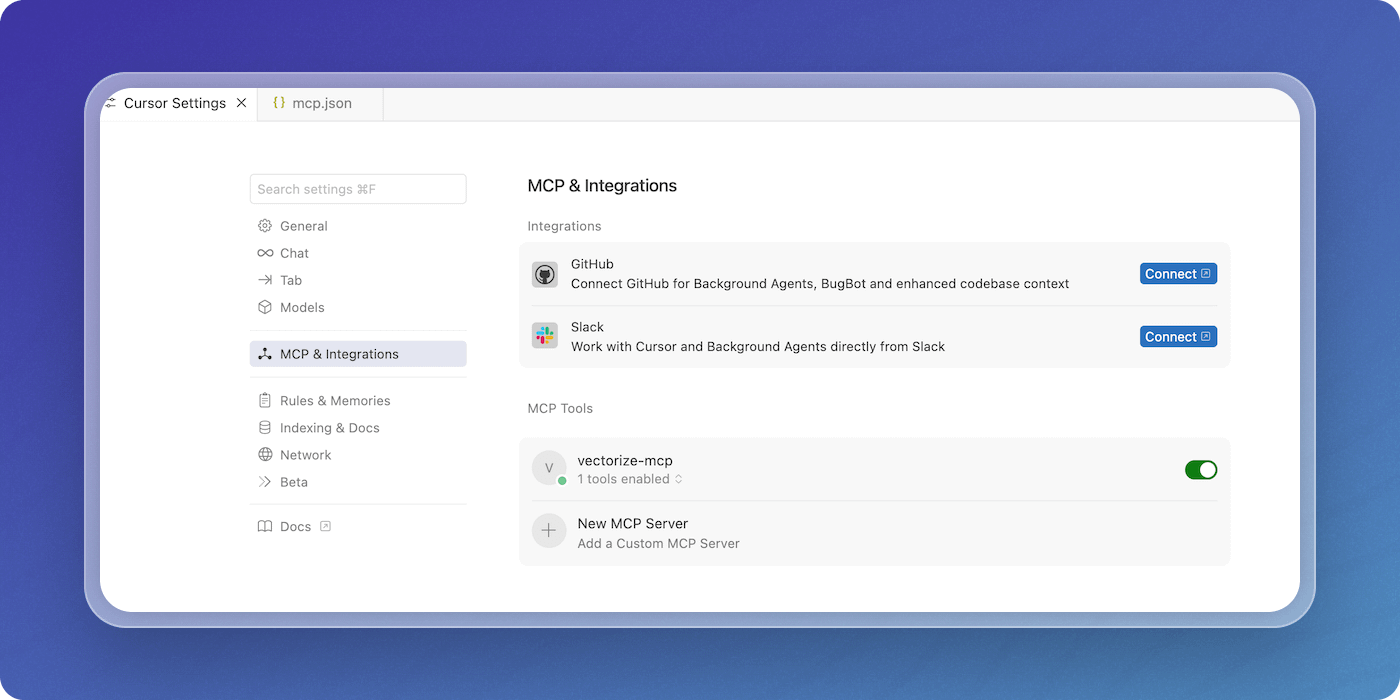Click the external-link icon beside Docs

(325, 526)
